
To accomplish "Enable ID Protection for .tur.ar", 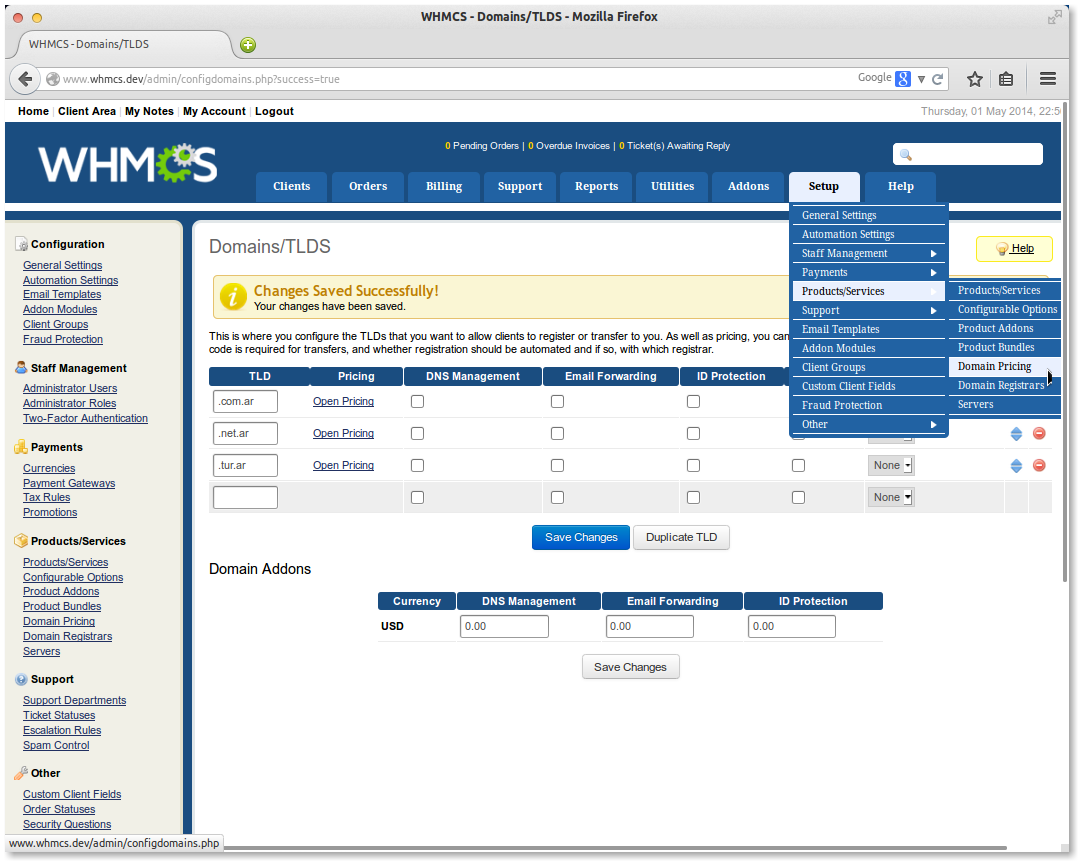I will tap(694, 466).
